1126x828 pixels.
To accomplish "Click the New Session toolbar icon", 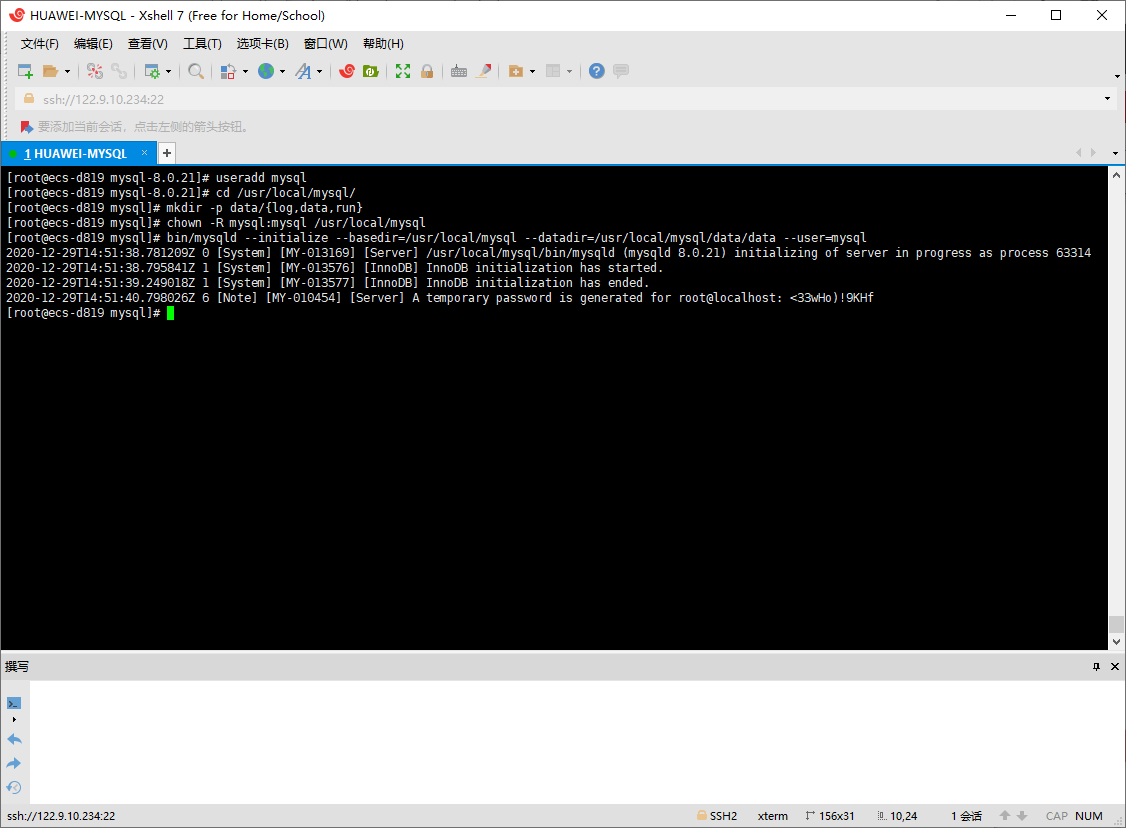I will (25, 71).
